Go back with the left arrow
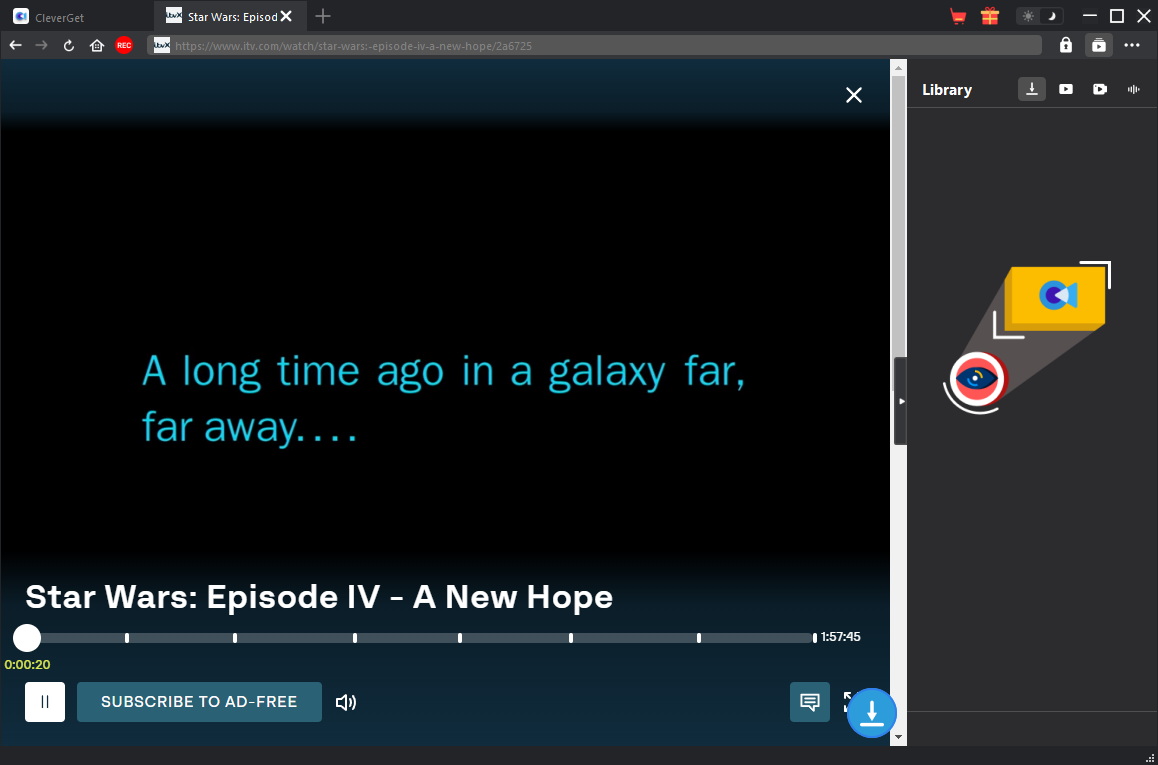Screen dimensions: 1158x765 tap(16, 46)
